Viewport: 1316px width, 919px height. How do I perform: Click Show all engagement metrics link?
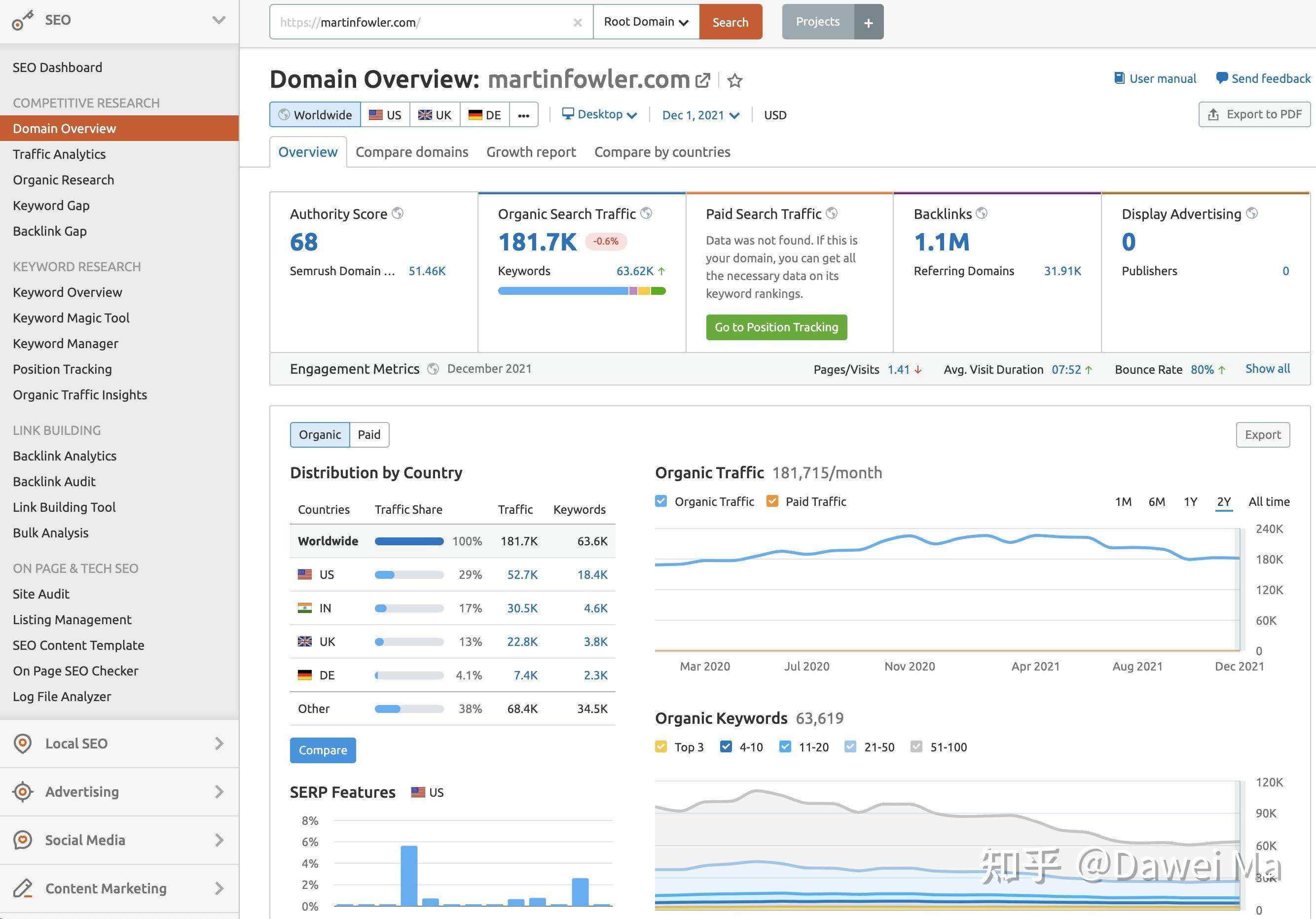[1267, 368]
